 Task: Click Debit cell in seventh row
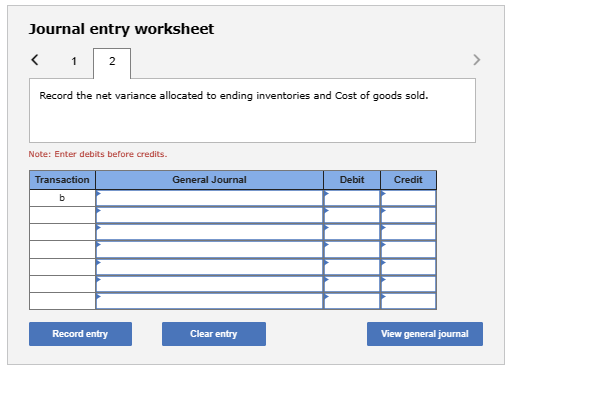click(352, 301)
